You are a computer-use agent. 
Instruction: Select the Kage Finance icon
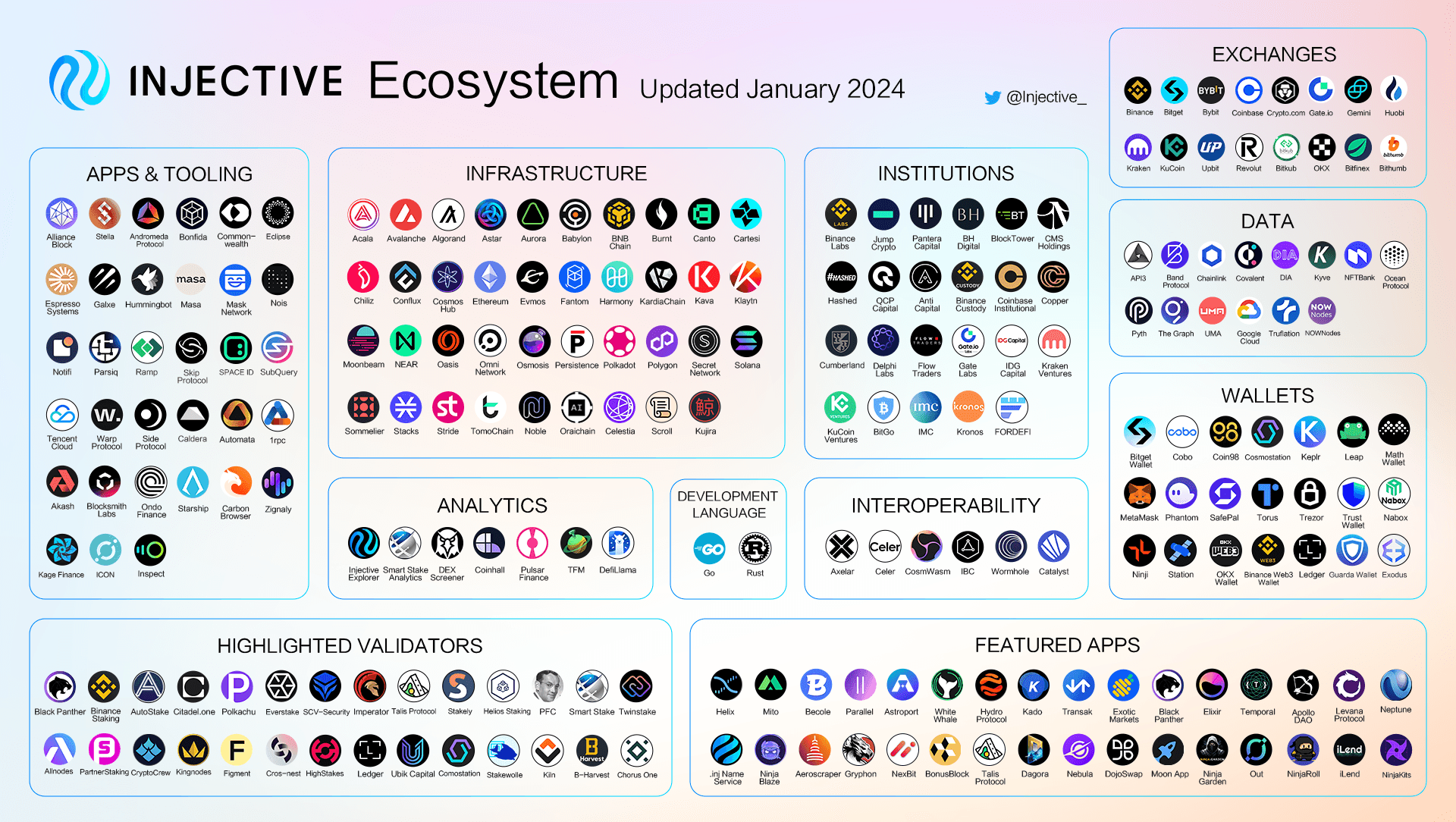(61, 551)
